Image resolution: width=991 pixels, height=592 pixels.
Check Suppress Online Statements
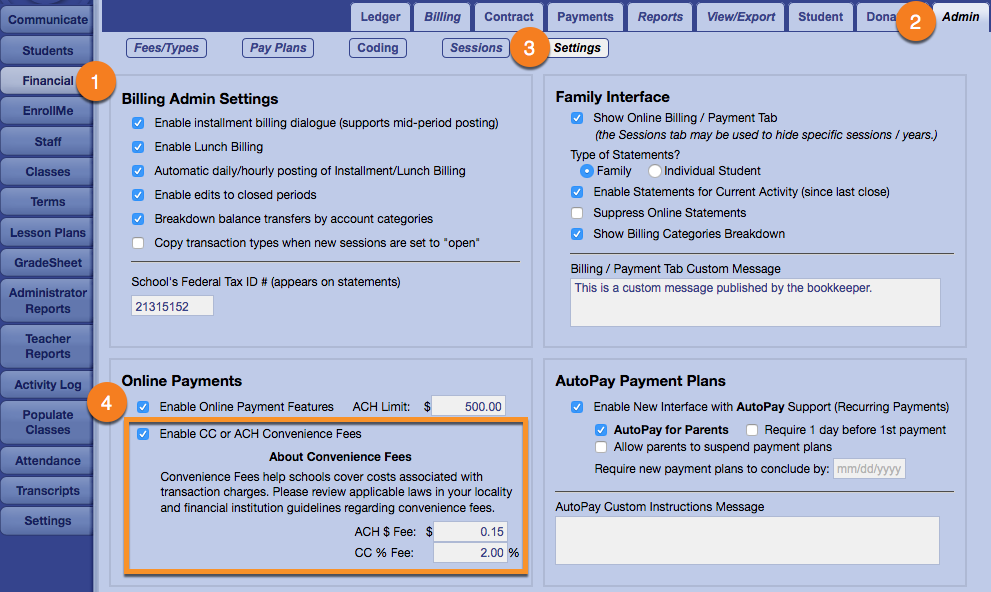coord(577,213)
